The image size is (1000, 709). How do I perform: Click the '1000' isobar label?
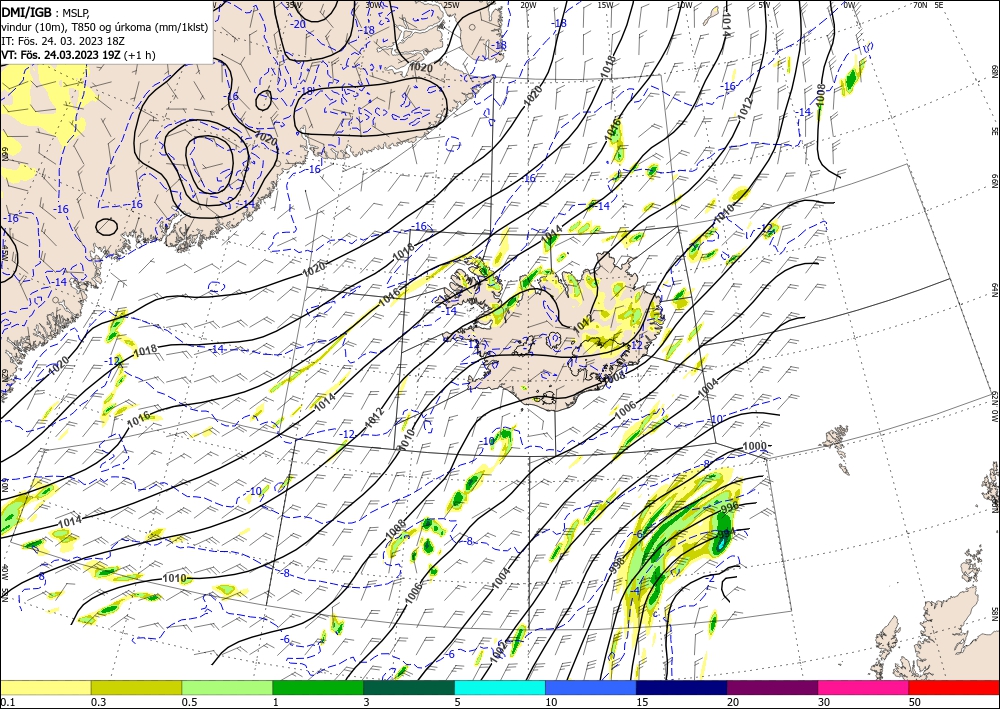pos(757,446)
